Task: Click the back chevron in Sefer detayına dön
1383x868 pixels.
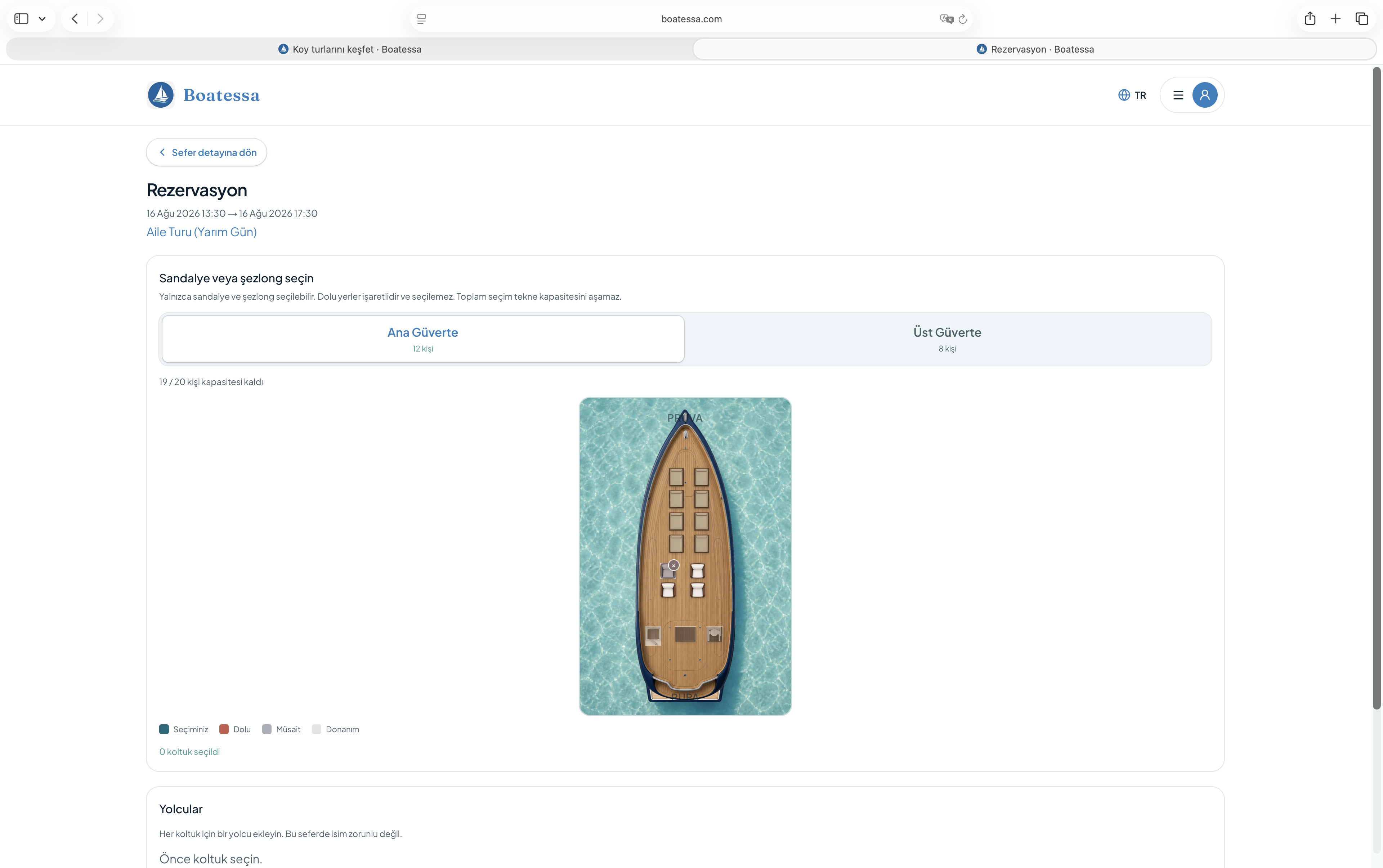Action: pos(162,152)
